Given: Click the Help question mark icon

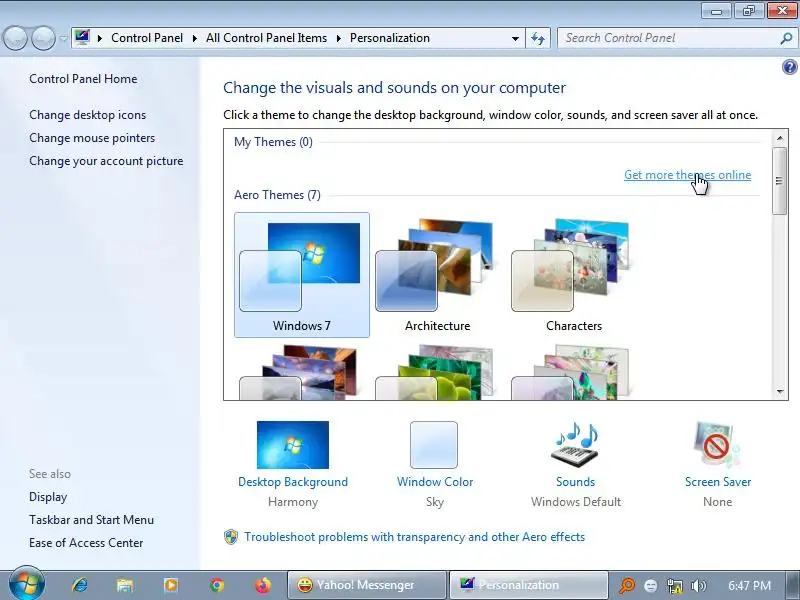Looking at the screenshot, I should [x=789, y=67].
